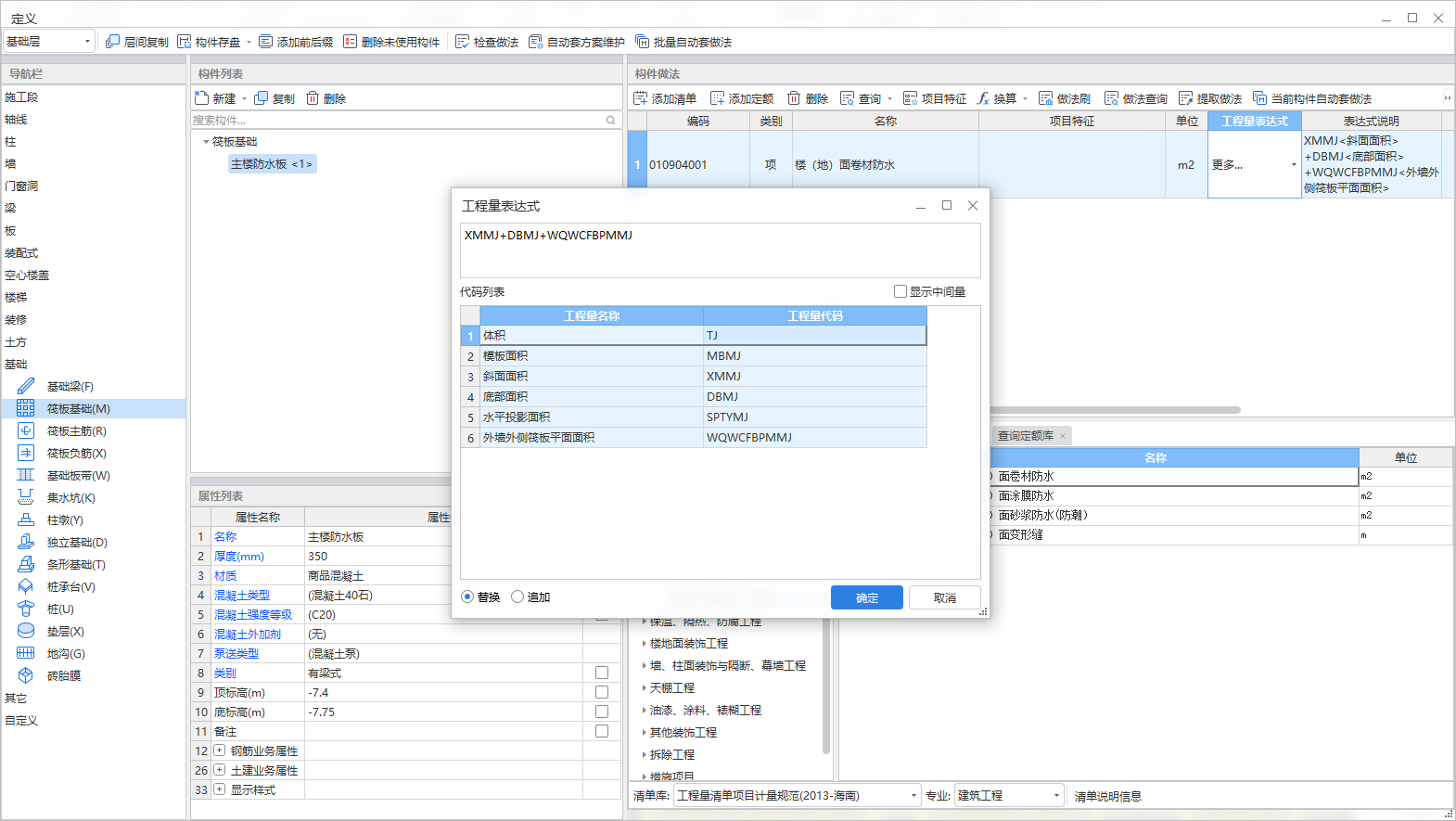Image resolution: width=1456 pixels, height=821 pixels.
Task: Click in the expression text field
Action: coord(720,250)
